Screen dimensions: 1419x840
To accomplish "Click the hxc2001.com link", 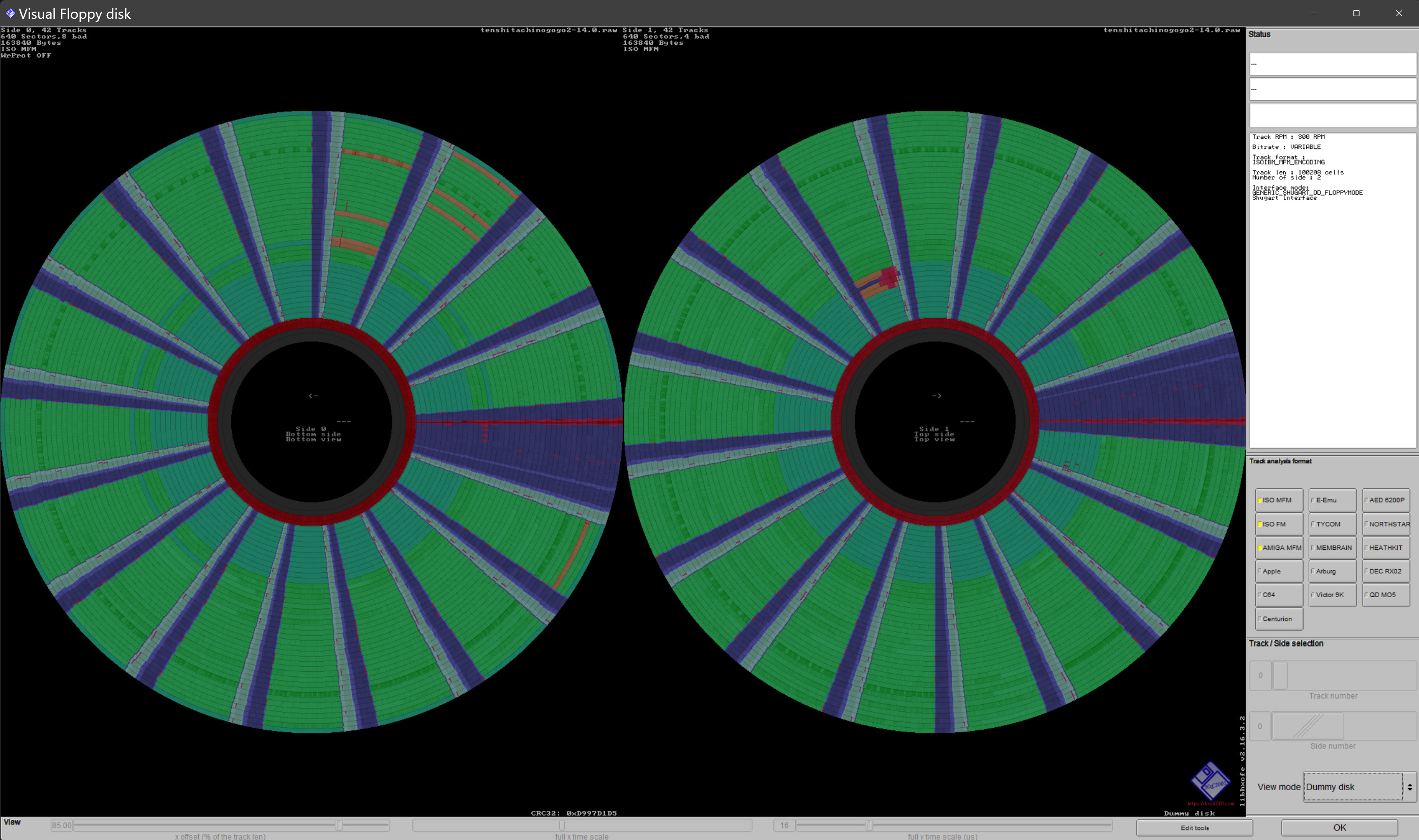I will [1210, 803].
